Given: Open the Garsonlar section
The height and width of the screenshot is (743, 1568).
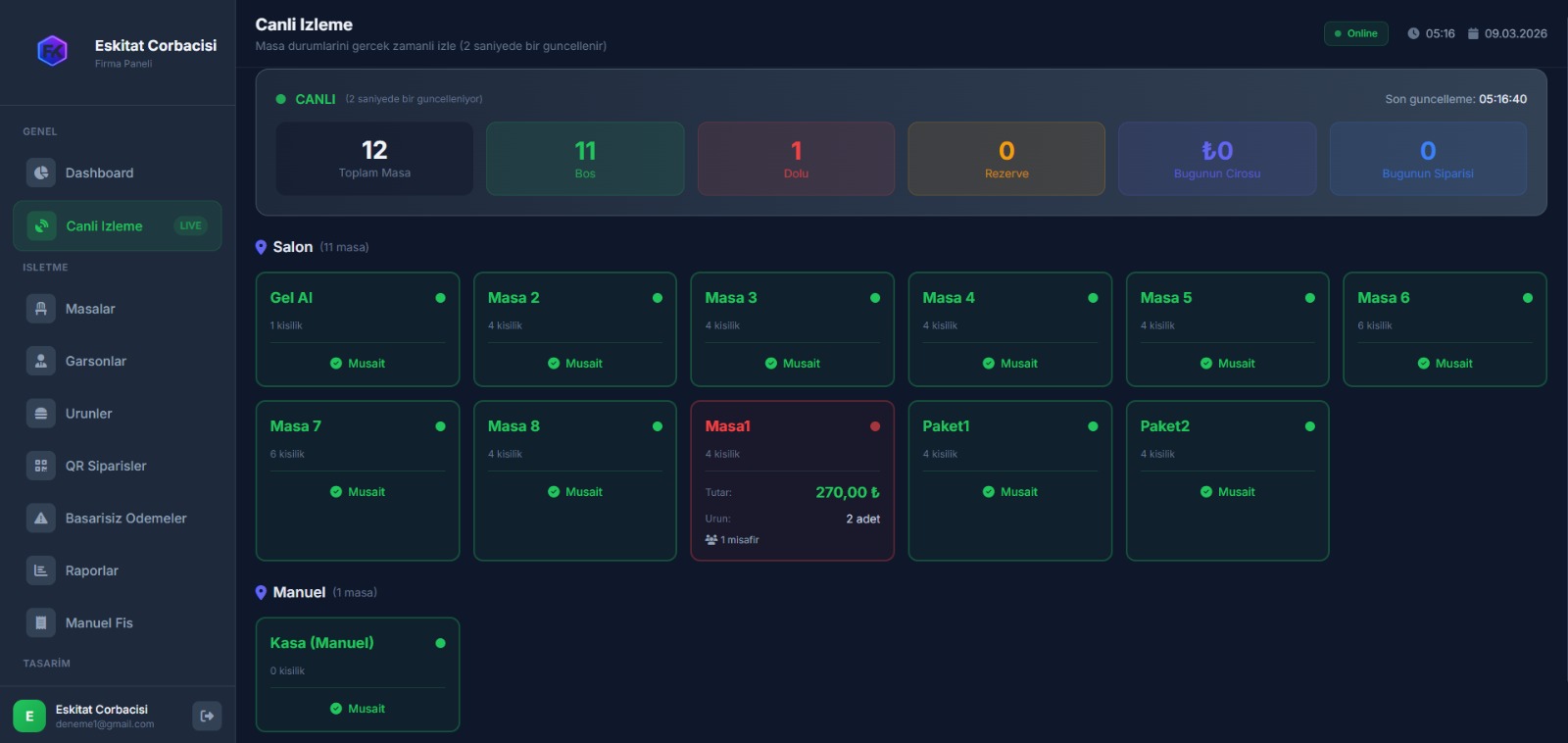Looking at the screenshot, I should tap(118, 361).
